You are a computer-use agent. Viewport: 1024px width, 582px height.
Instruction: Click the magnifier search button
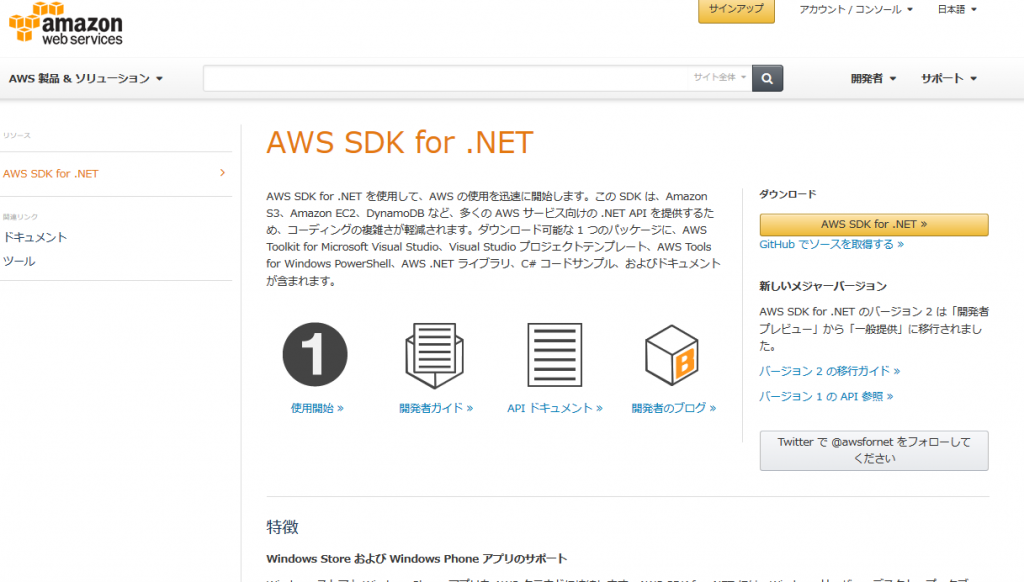point(767,78)
